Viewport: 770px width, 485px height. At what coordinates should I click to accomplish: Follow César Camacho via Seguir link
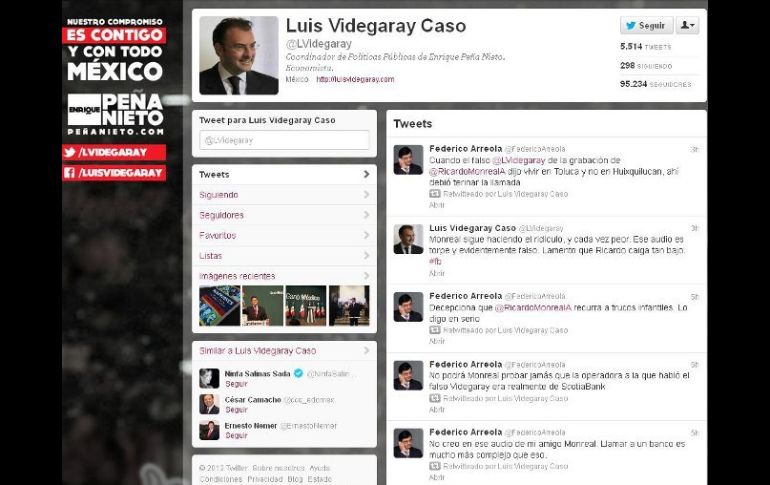click(236, 410)
